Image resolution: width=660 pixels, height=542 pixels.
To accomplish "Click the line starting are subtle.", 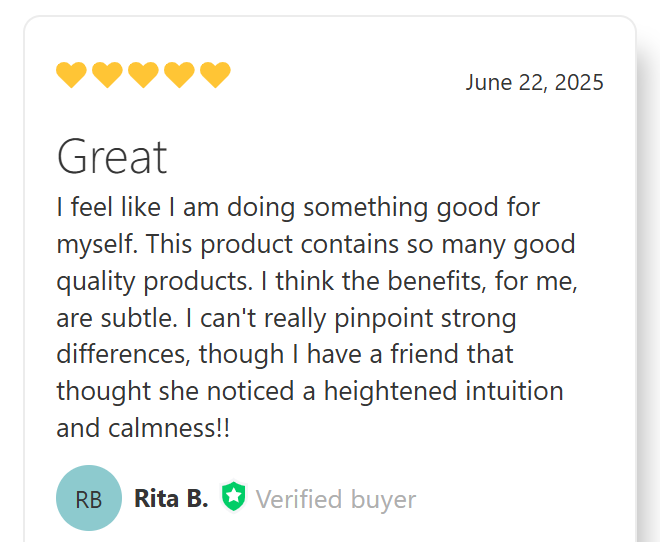I will pos(286,318).
